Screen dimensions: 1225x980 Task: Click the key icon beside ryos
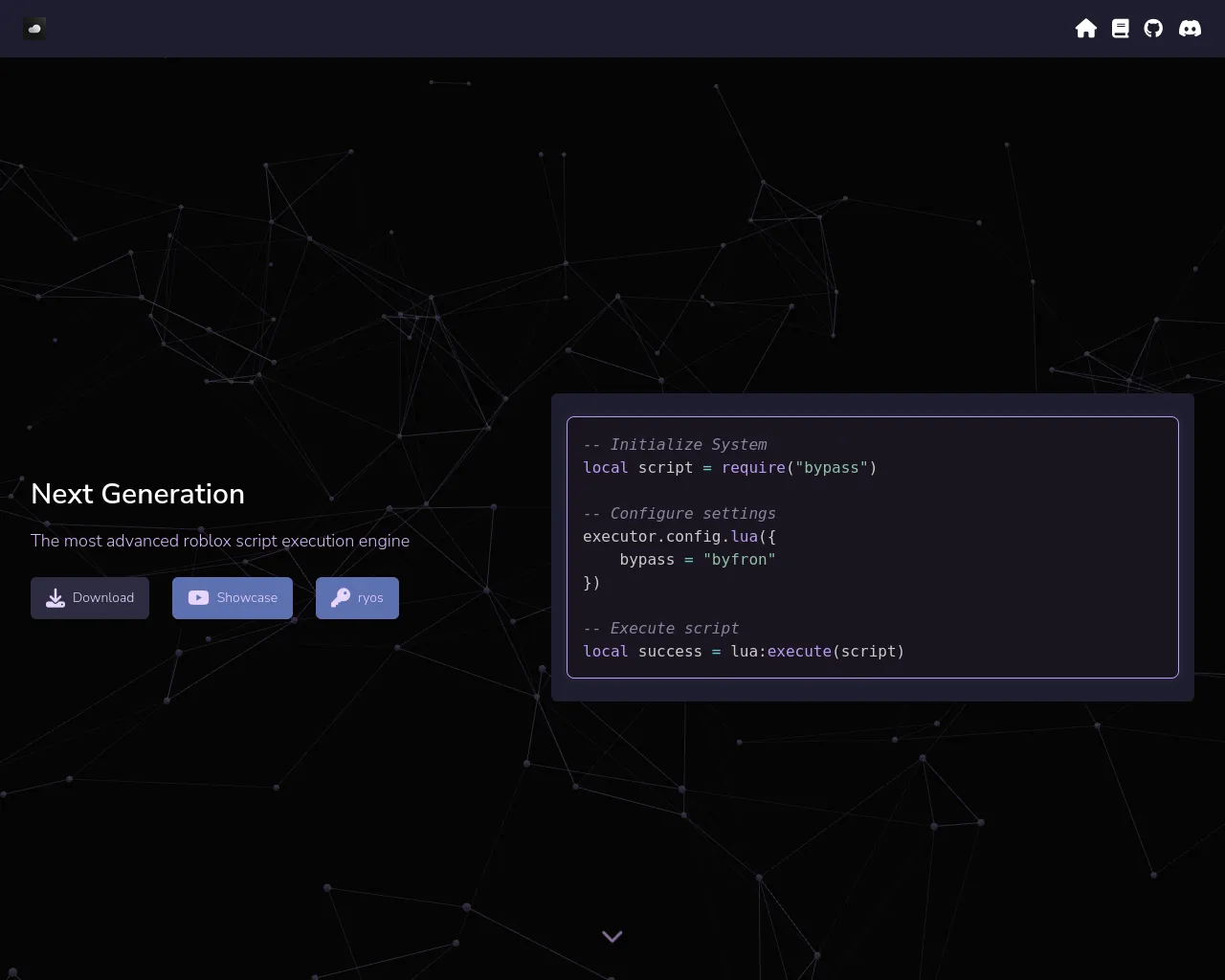click(x=340, y=598)
